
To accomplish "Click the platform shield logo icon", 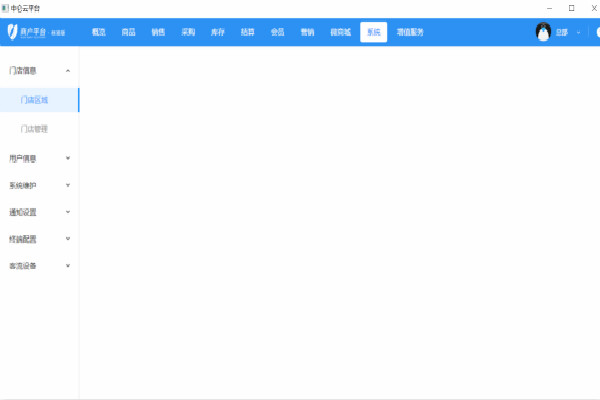I will pyautogui.click(x=11, y=32).
